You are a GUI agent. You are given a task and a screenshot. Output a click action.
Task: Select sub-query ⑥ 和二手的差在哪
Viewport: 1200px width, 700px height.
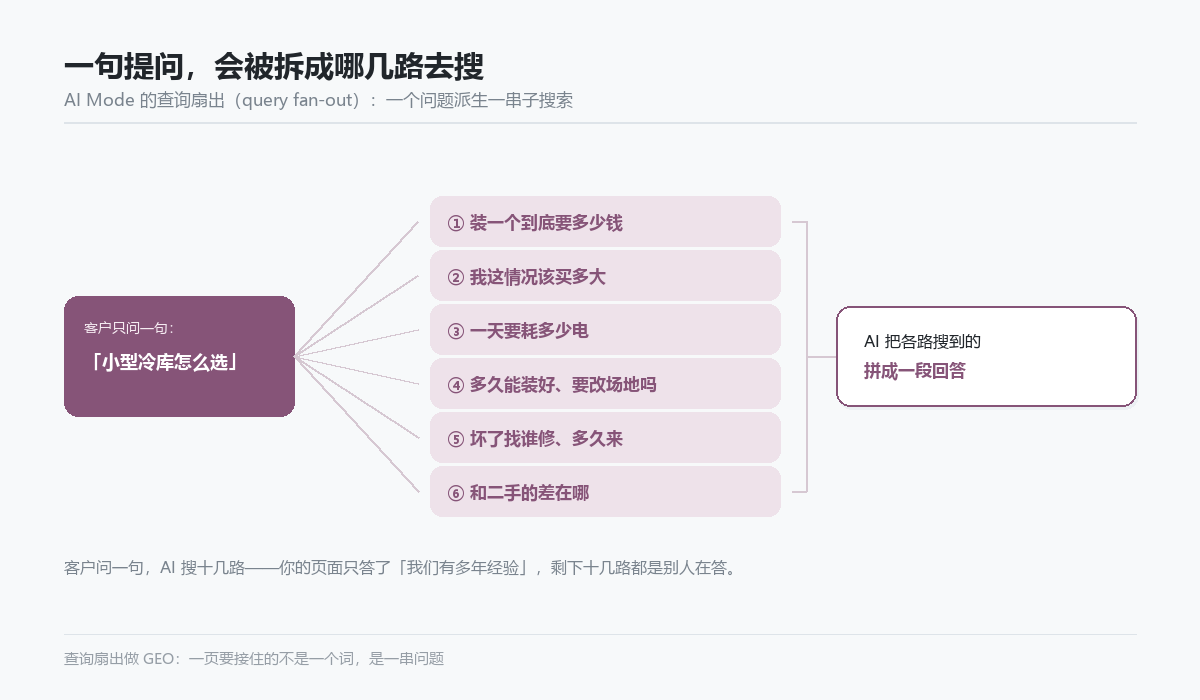(605, 492)
